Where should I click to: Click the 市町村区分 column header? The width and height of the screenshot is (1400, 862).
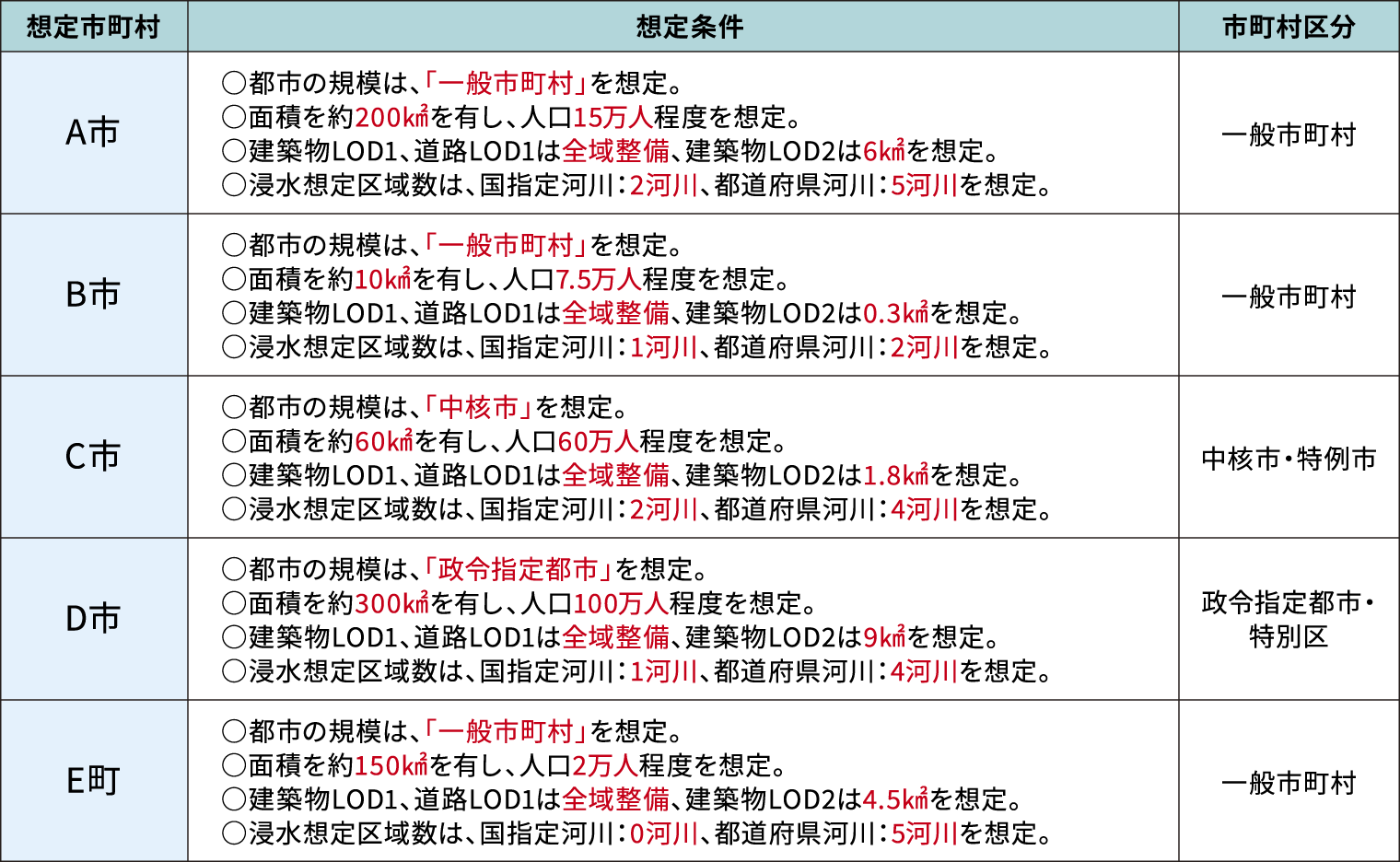coord(1288,27)
